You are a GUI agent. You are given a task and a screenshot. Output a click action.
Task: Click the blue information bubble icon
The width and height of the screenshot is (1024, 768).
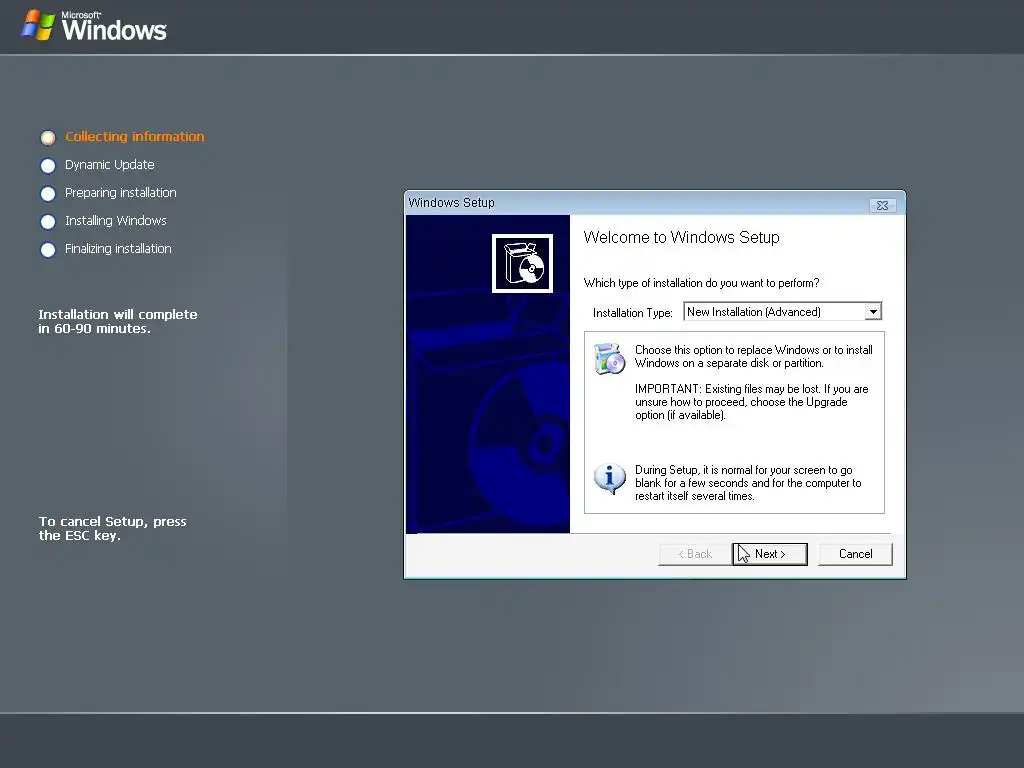click(609, 479)
